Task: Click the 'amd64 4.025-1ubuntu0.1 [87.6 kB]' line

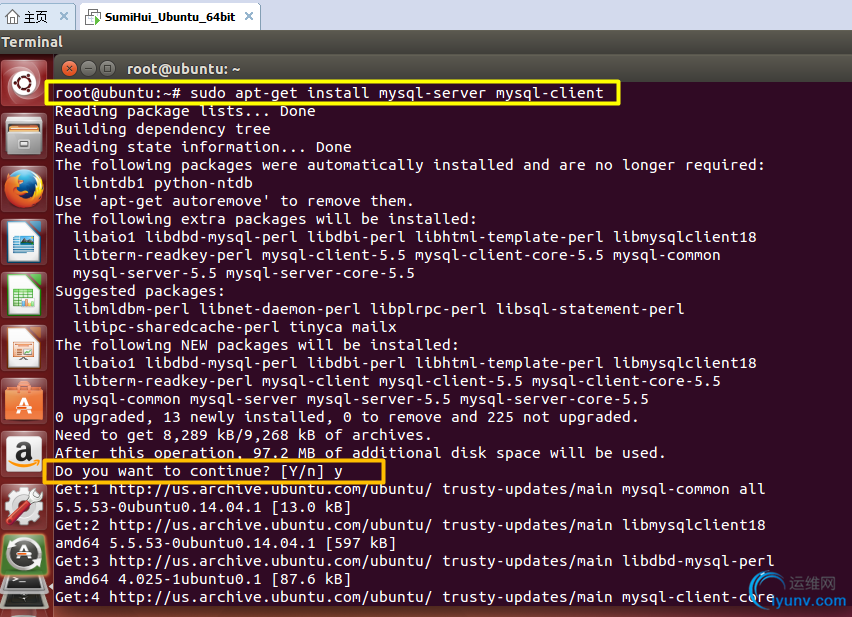Action: click(208, 579)
